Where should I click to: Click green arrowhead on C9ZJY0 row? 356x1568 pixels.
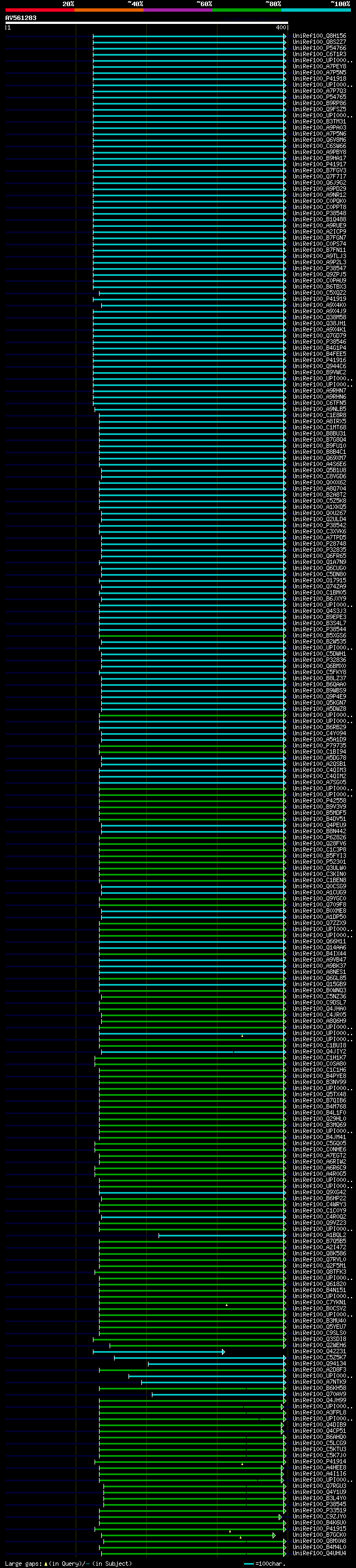pyautogui.click(x=280, y=1517)
